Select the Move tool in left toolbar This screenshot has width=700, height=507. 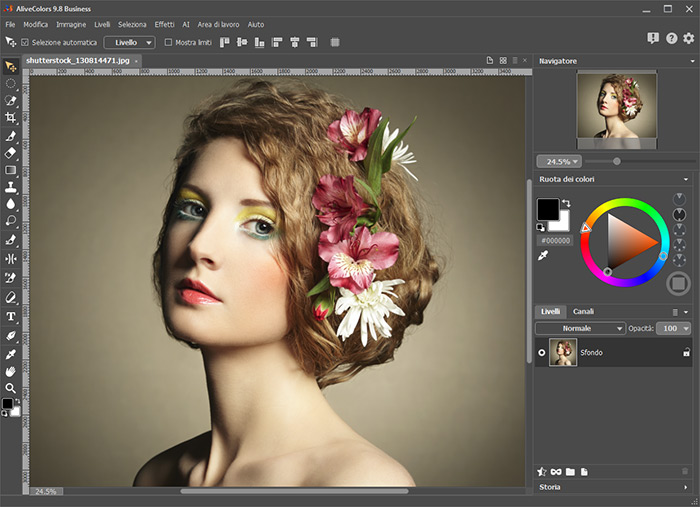pos(11,66)
